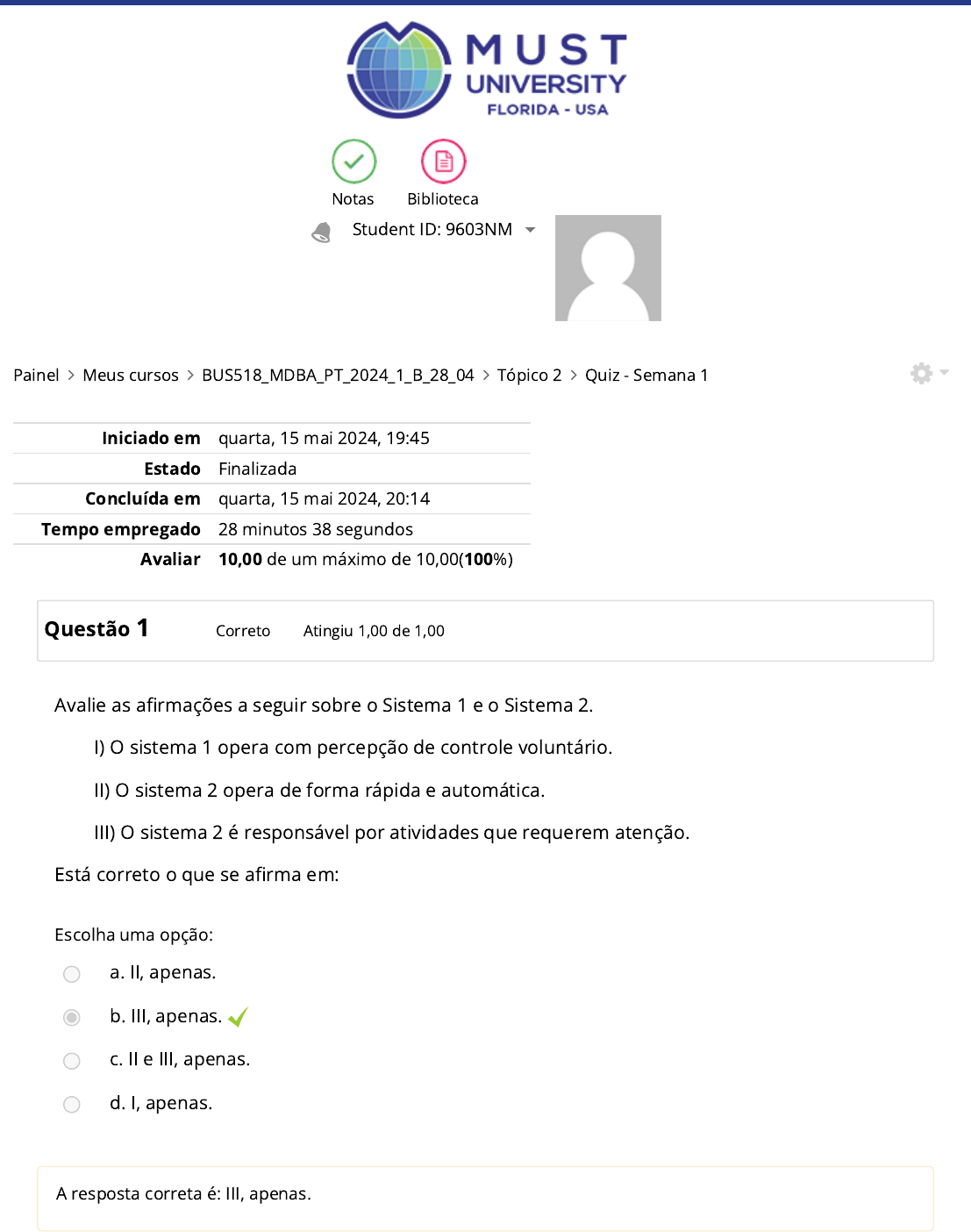The width and height of the screenshot is (971, 1232).
Task: Open the settings gear icon
Action: tap(921, 374)
